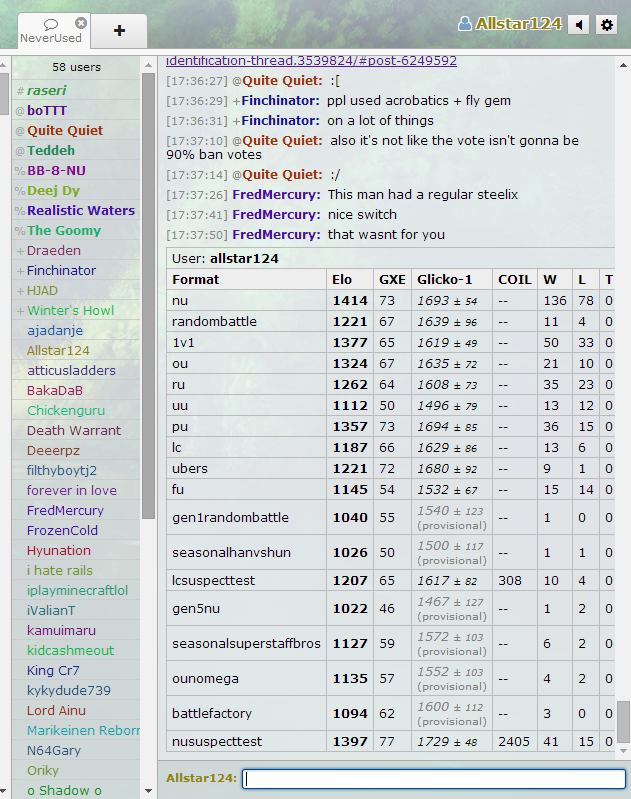Click Finchinator in the user list

(76, 270)
